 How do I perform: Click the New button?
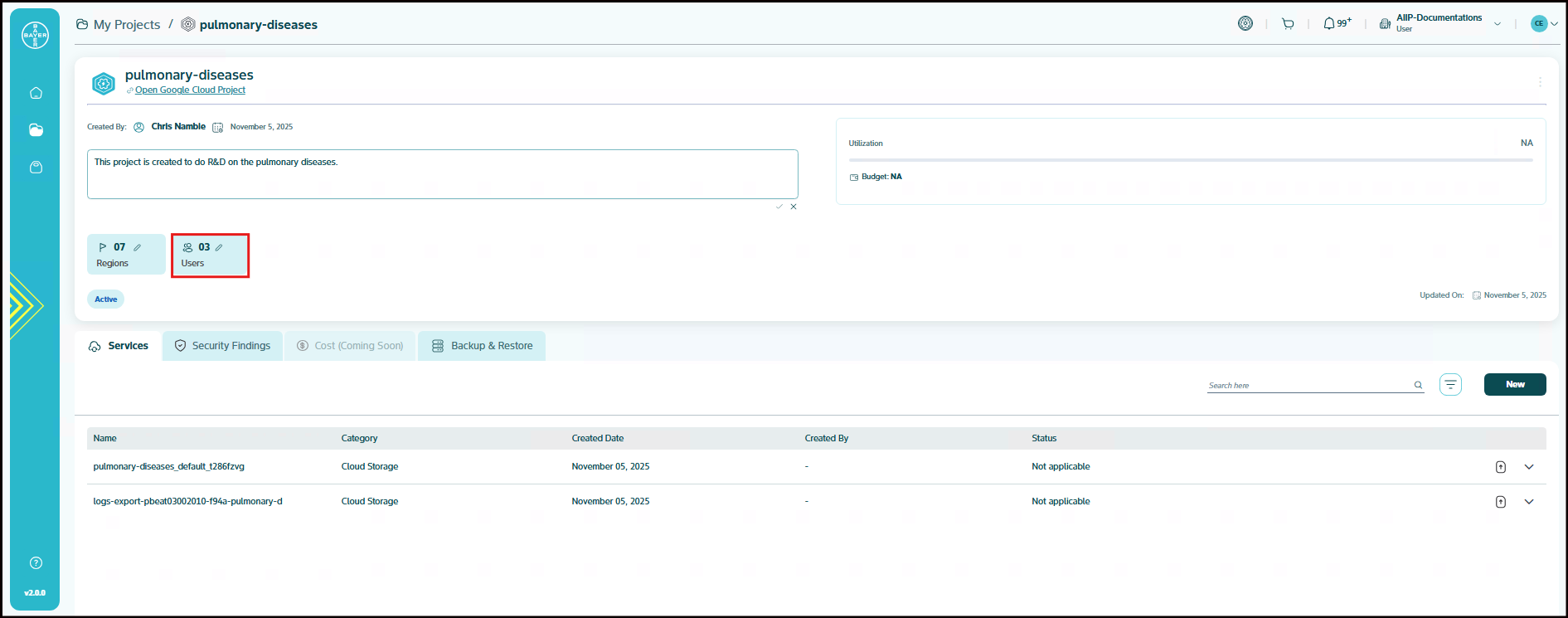click(x=1514, y=384)
